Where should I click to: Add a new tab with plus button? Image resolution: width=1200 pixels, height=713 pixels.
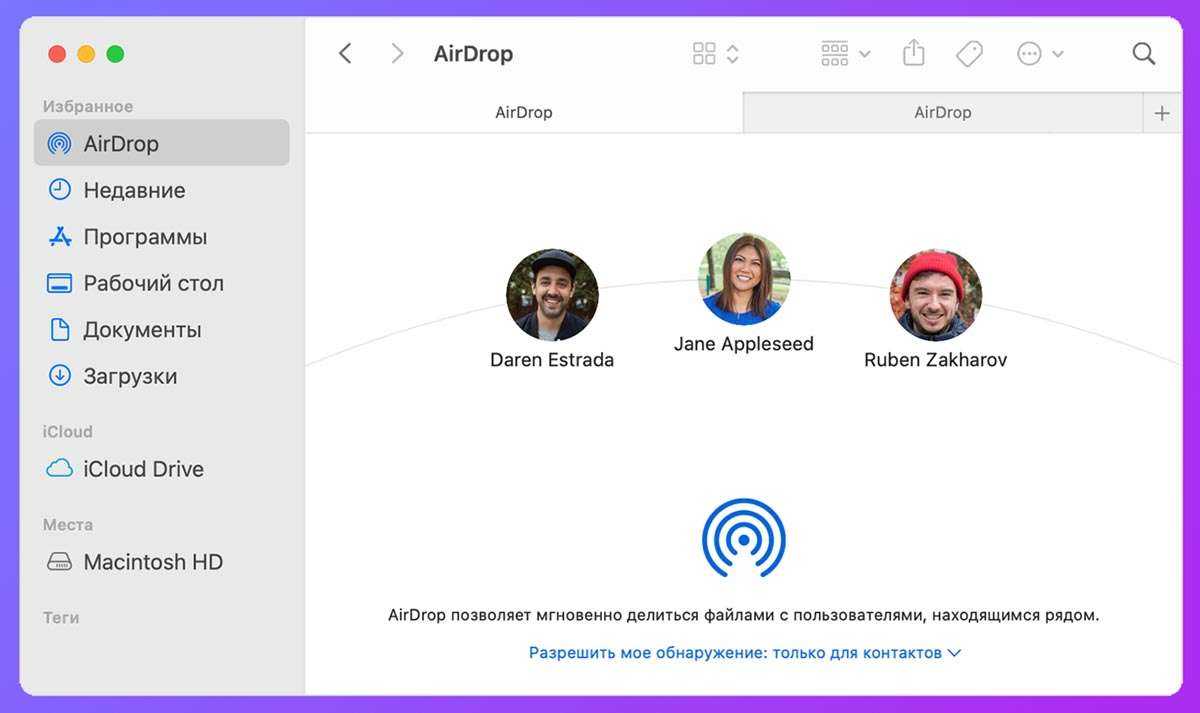point(1161,113)
